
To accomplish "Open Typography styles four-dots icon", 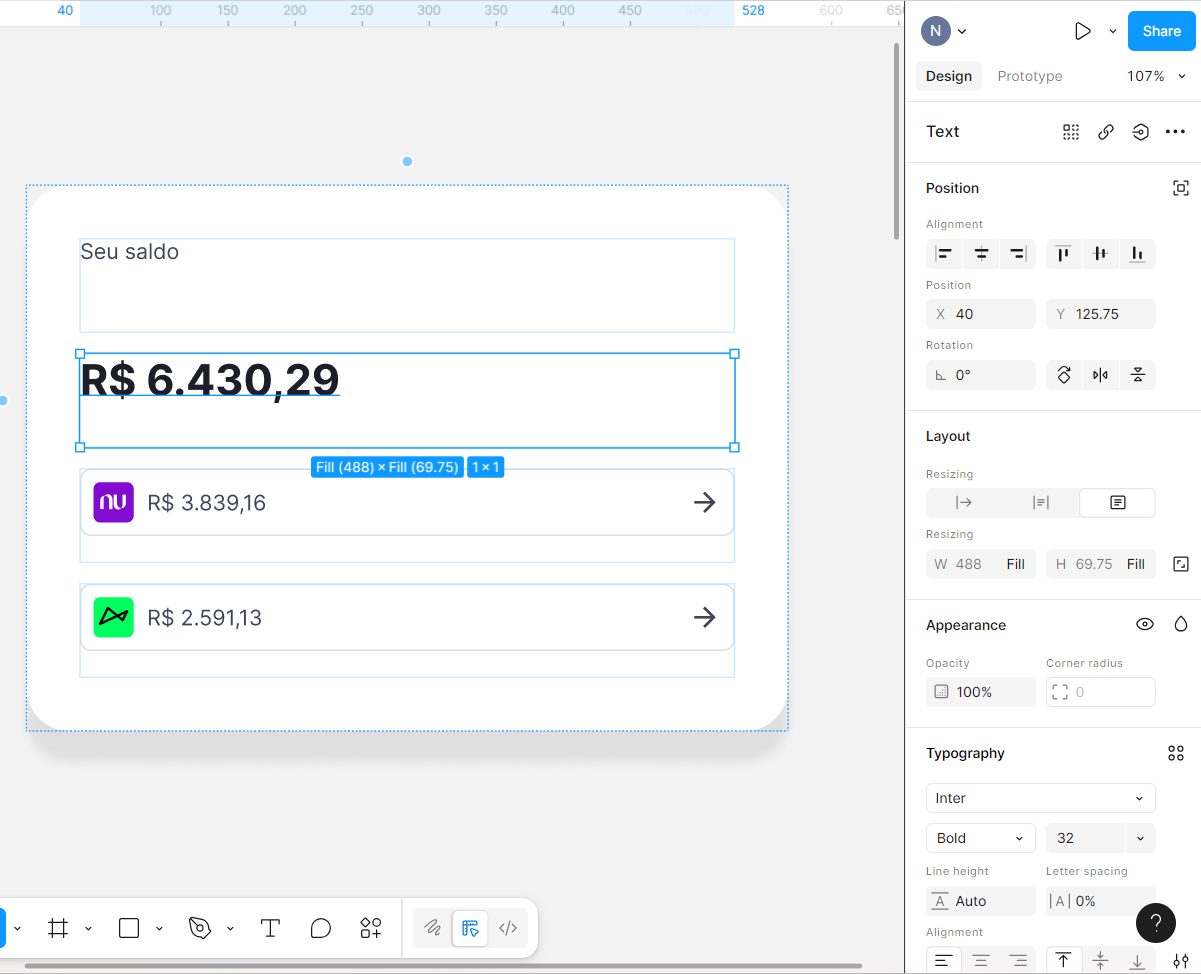I will tap(1176, 753).
